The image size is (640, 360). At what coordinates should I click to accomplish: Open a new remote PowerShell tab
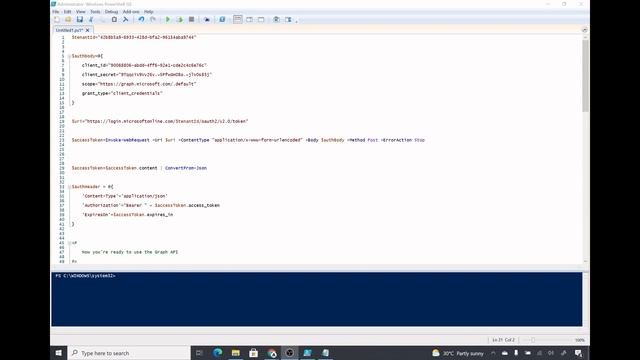click(x=207, y=20)
